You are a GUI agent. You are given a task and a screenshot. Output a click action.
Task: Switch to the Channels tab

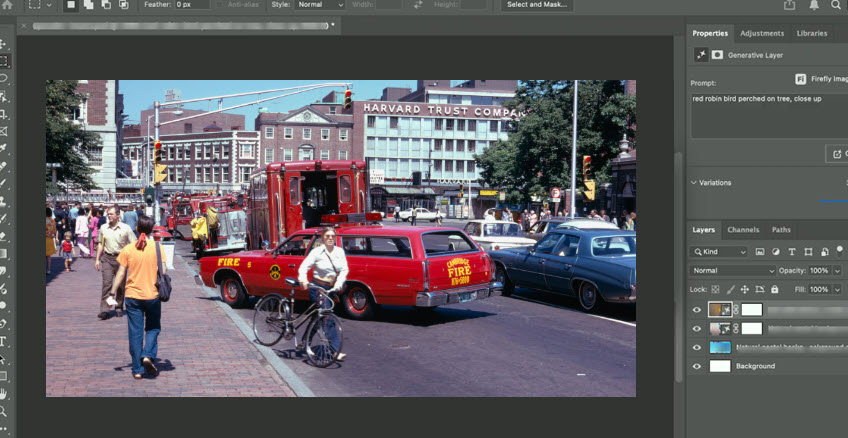tap(743, 230)
